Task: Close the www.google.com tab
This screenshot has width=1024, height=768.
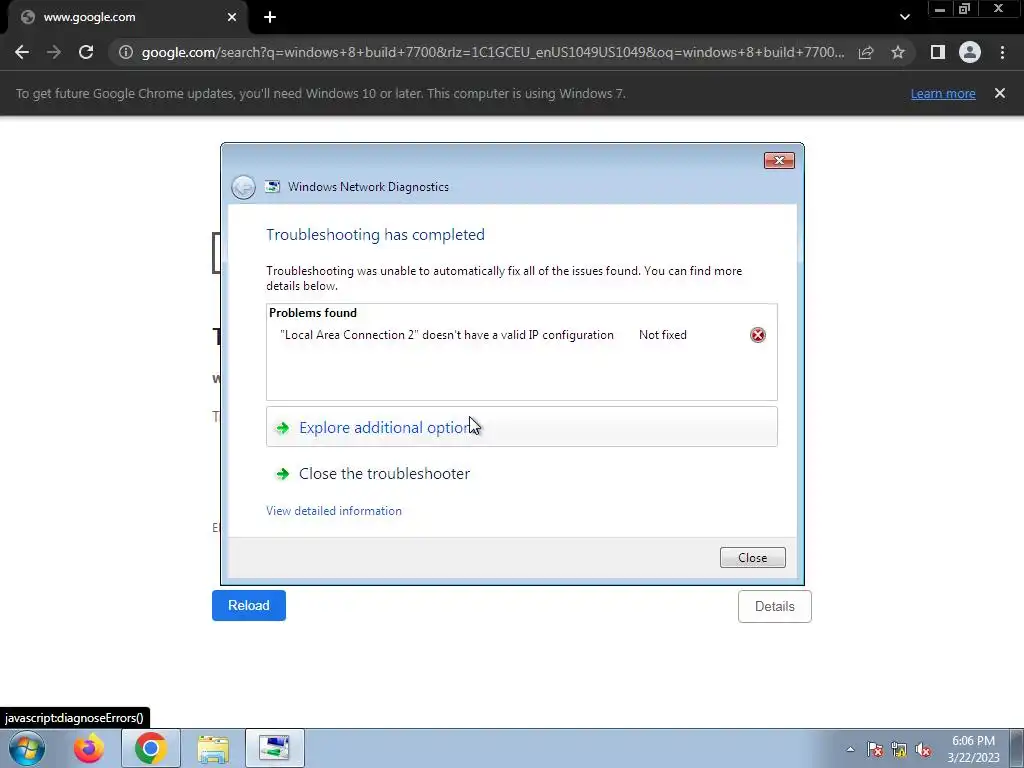Action: 232,18
